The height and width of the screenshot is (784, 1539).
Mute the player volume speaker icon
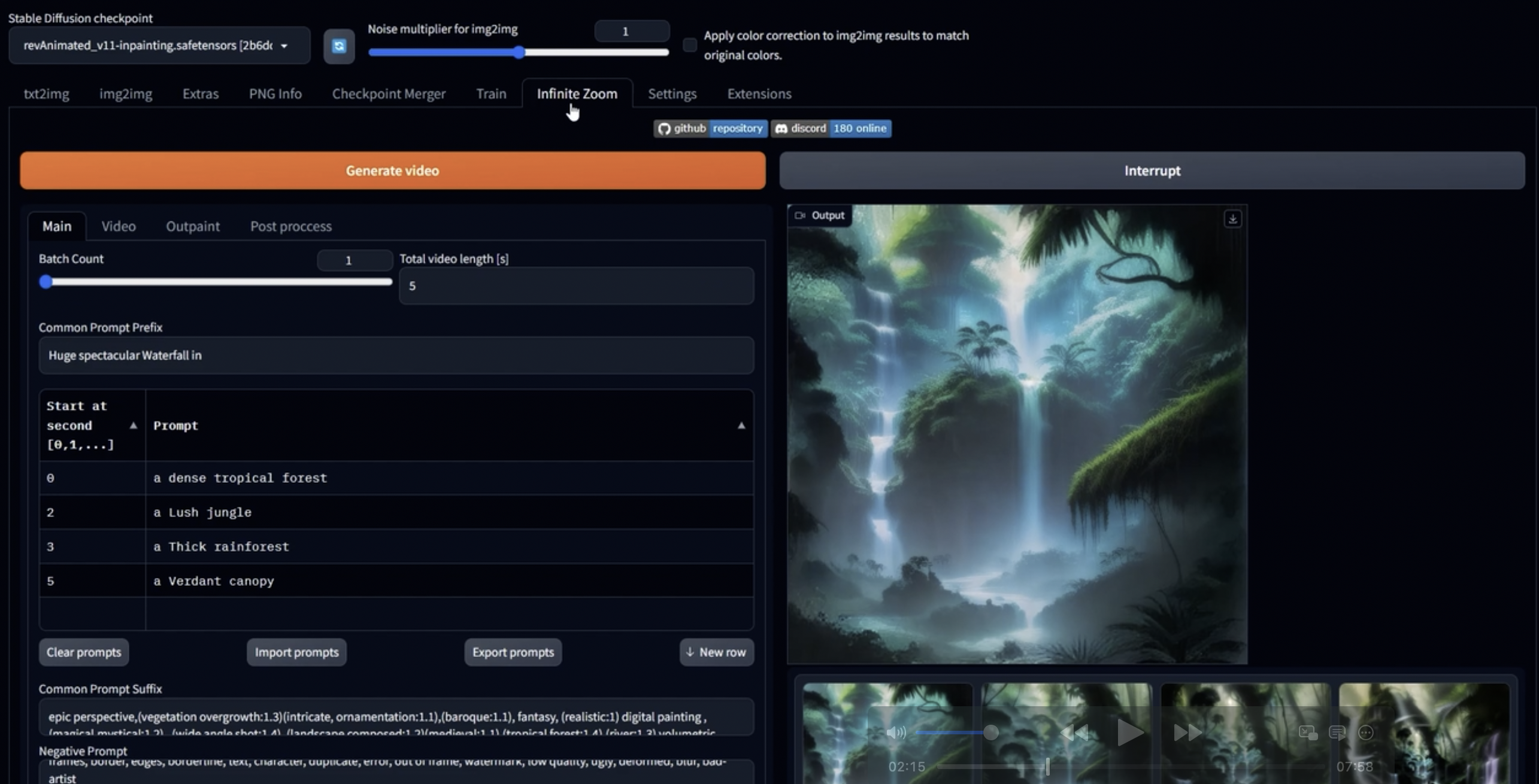(x=896, y=733)
